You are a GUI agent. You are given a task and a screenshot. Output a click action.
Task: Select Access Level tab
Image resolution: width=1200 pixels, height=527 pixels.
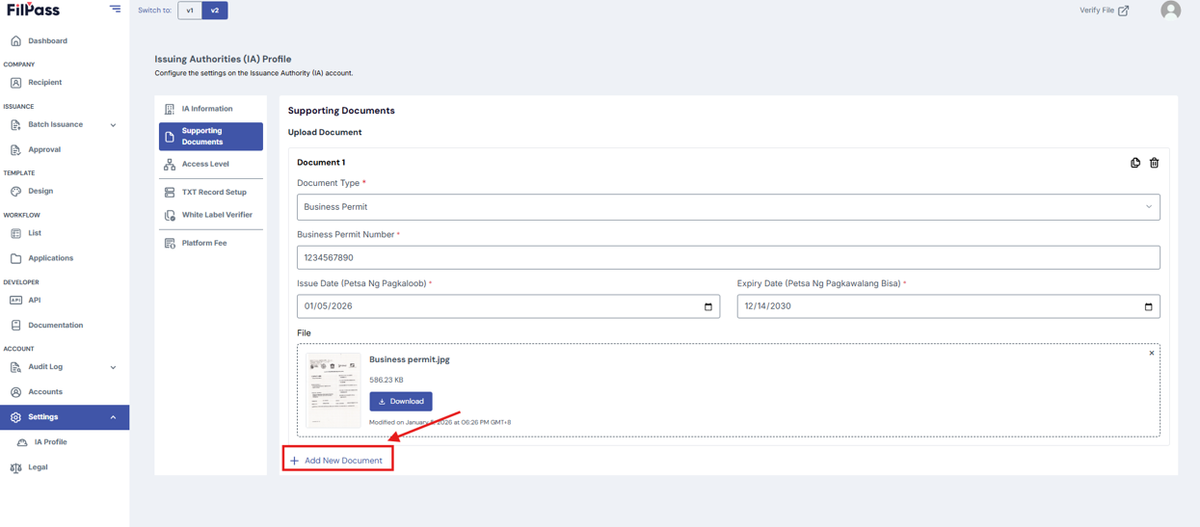pos(210,164)
